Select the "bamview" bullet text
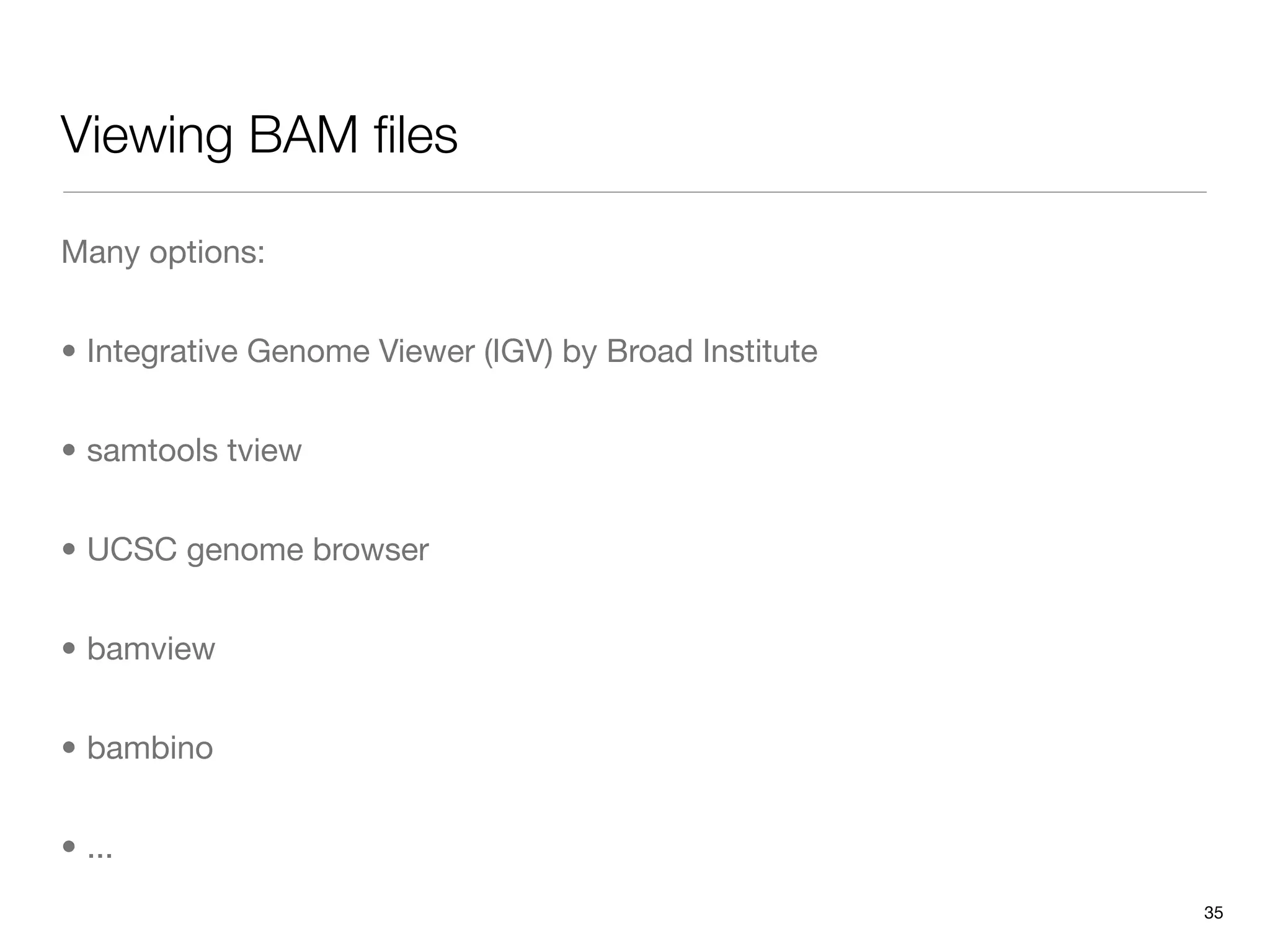 151,649
